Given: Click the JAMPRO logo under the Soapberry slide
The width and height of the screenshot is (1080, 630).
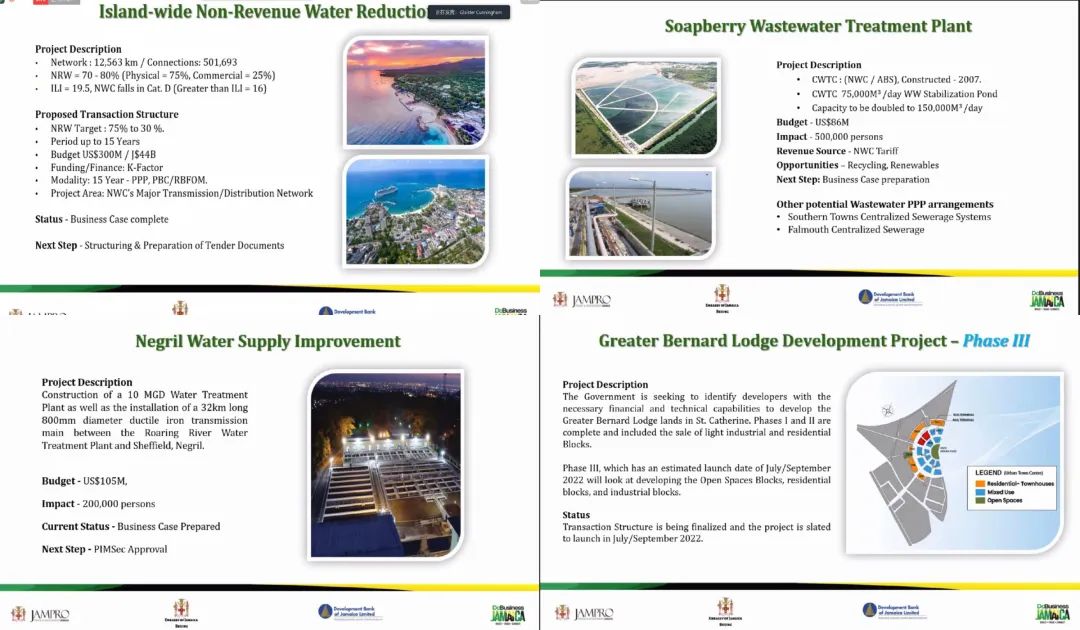Looking at the screenshot, I should [x=582, y=300].
